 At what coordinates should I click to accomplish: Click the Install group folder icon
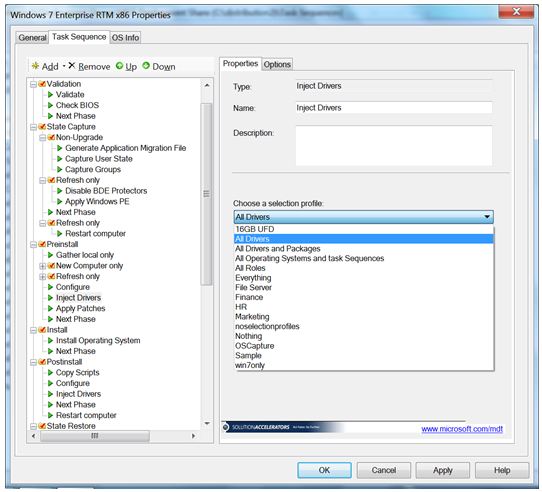[x=42, y=330]
